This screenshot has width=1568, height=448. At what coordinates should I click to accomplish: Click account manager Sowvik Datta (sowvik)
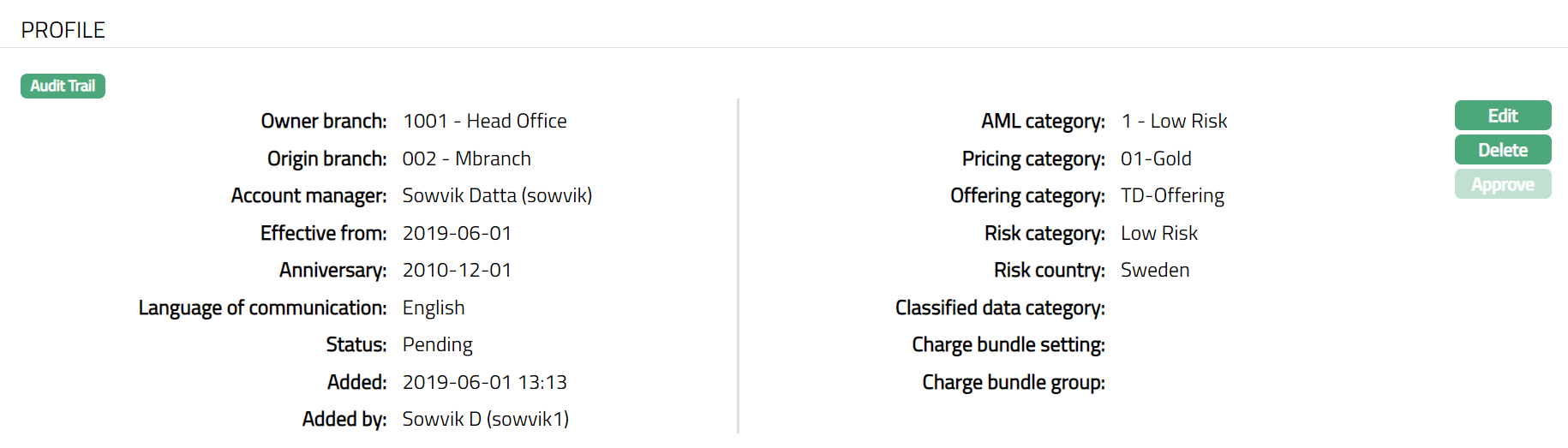[x=497, y=195]
